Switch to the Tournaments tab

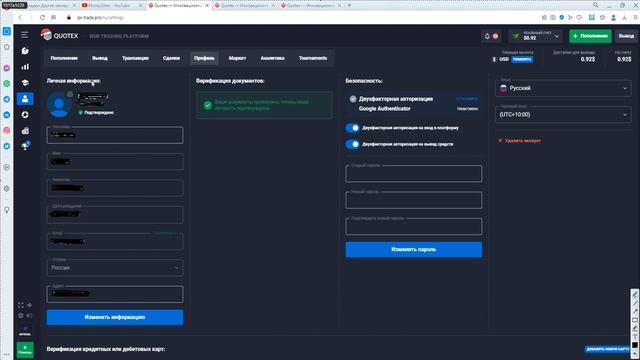pos(313,58)
